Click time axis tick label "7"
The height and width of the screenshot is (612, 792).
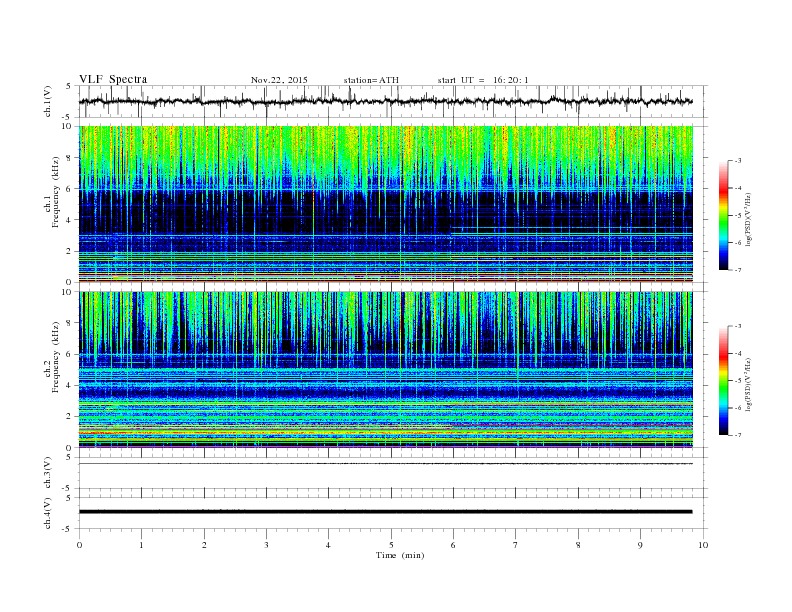point(516,545)
